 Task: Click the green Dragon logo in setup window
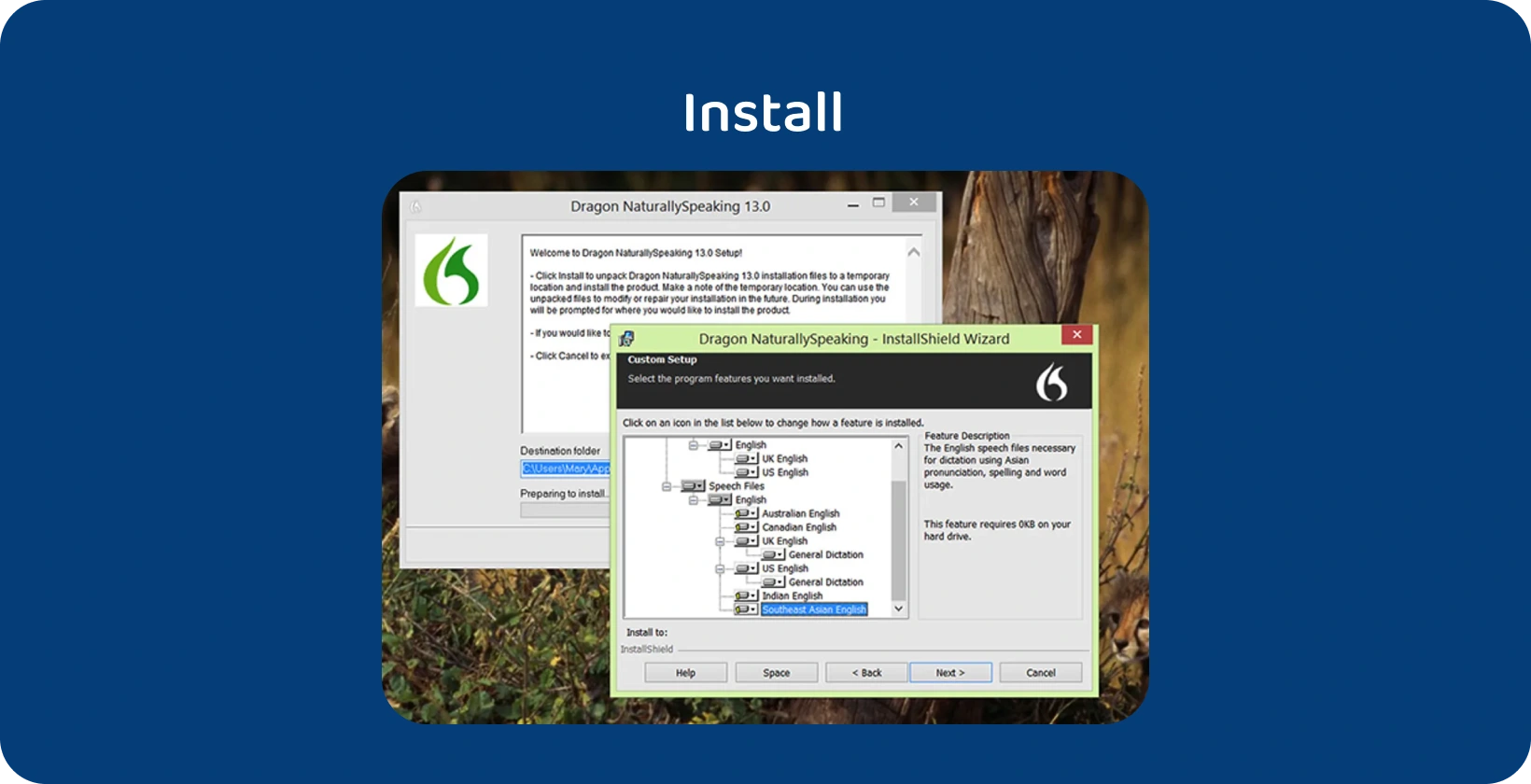click(452, 271)
